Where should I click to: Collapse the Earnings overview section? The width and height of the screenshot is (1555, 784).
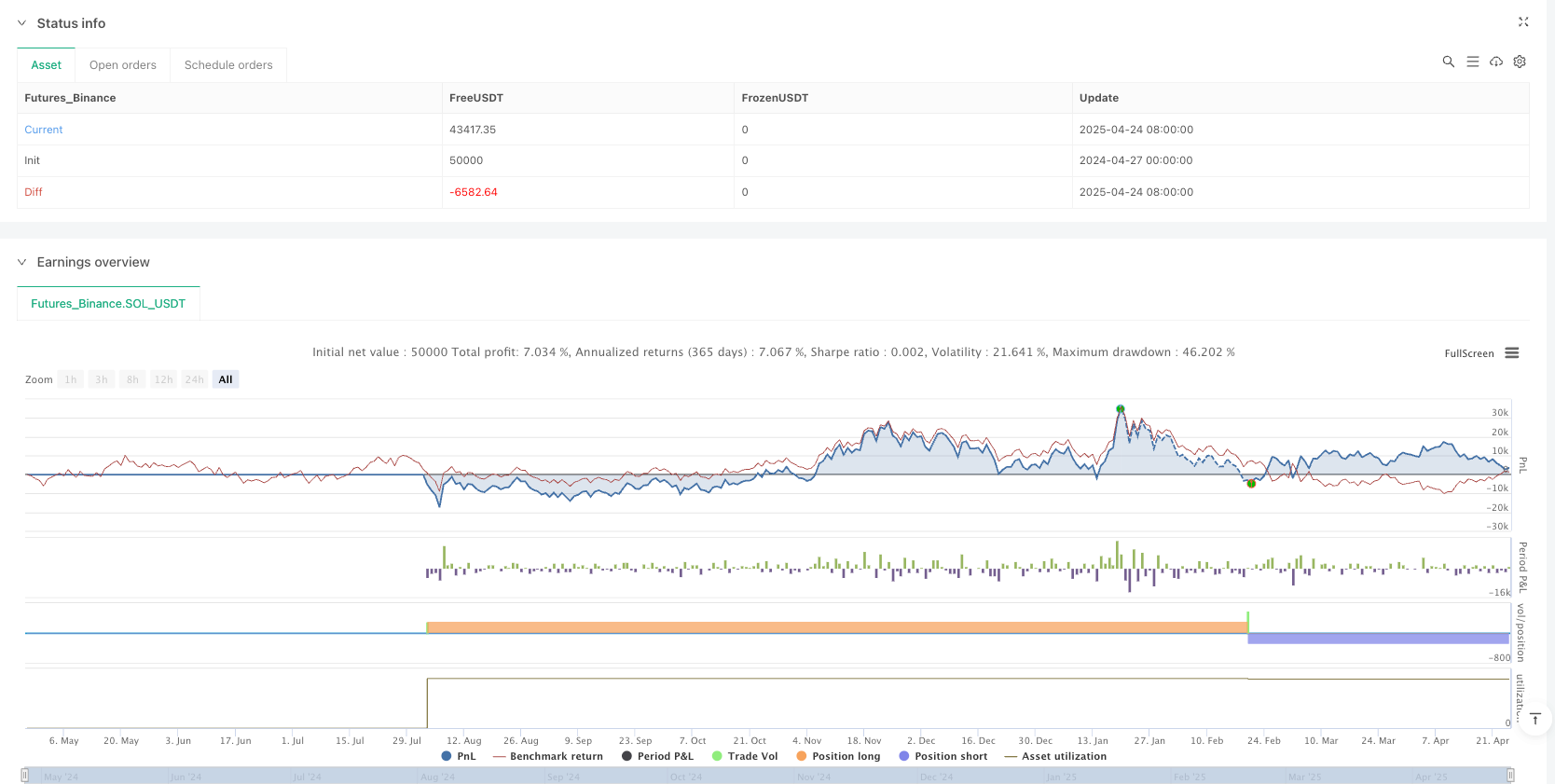tap(21, 262)
